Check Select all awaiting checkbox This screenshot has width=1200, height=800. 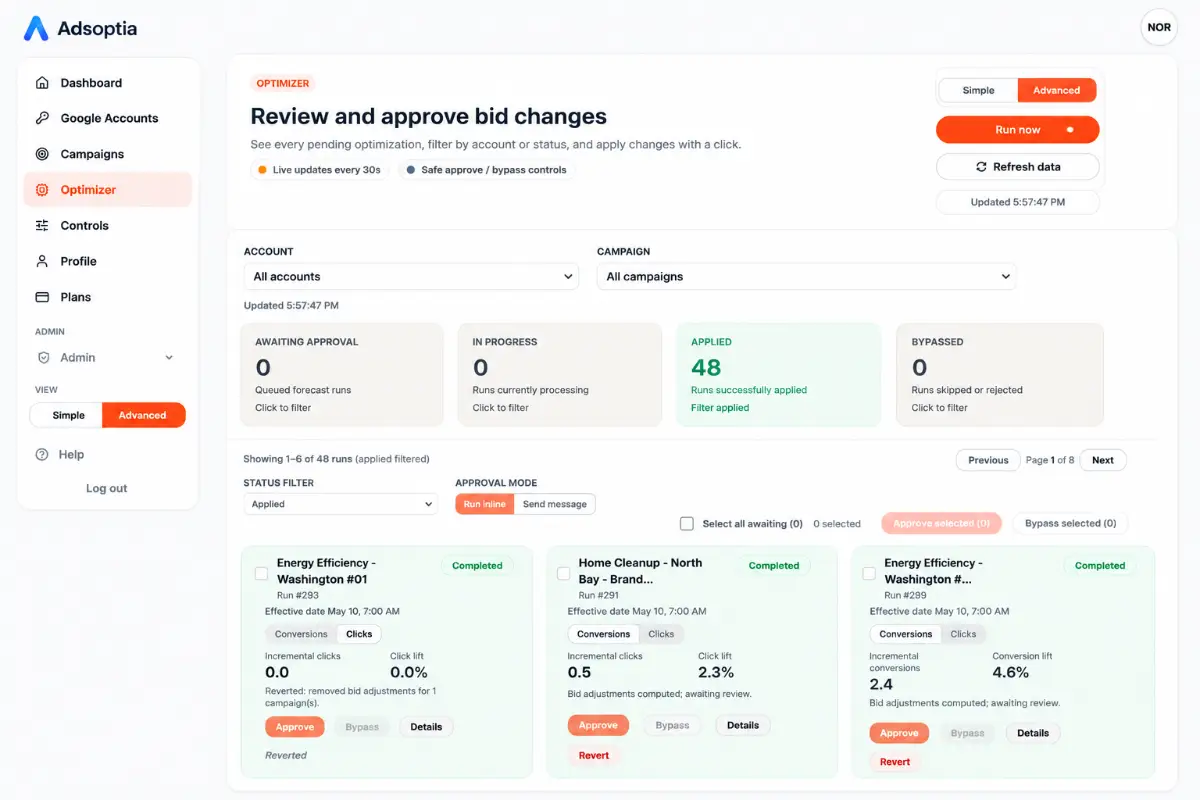coord(687,523)
